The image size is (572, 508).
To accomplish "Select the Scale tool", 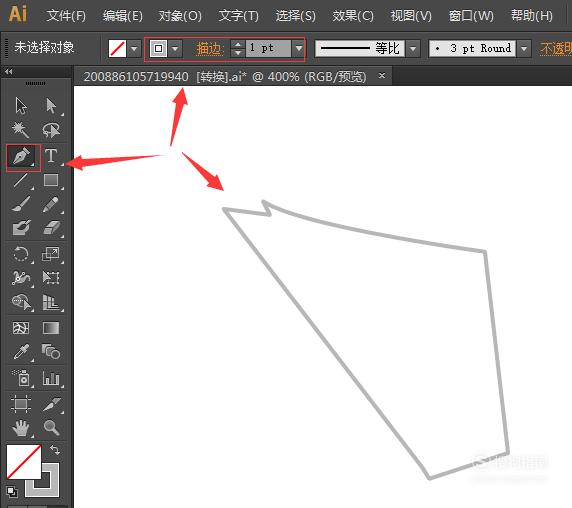I will tap(51, 254).
